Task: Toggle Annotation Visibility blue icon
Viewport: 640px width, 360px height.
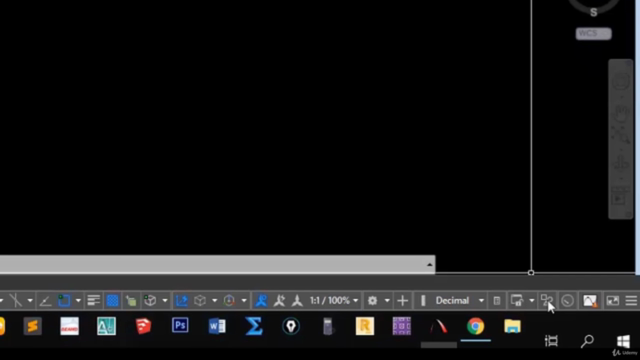Action: pyautogui.click(x=261, y=301)
